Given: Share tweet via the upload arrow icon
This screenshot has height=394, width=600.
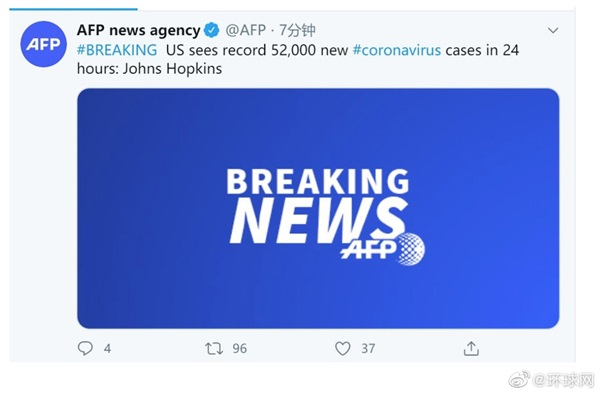Looking at the screenshot, I should 471,348.
